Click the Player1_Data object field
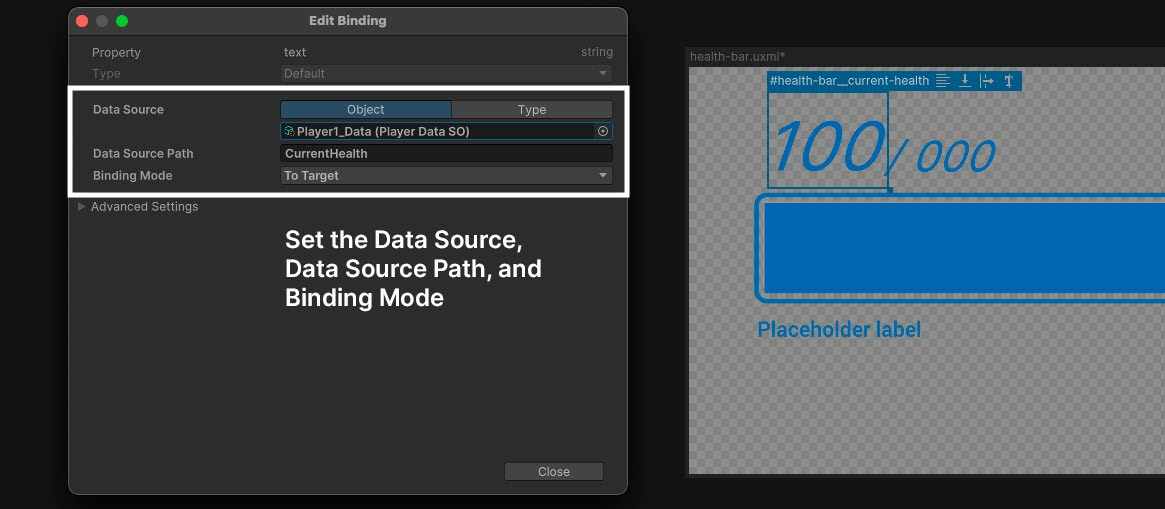This screenshot has width=1165, height=509. pos(447,132)
